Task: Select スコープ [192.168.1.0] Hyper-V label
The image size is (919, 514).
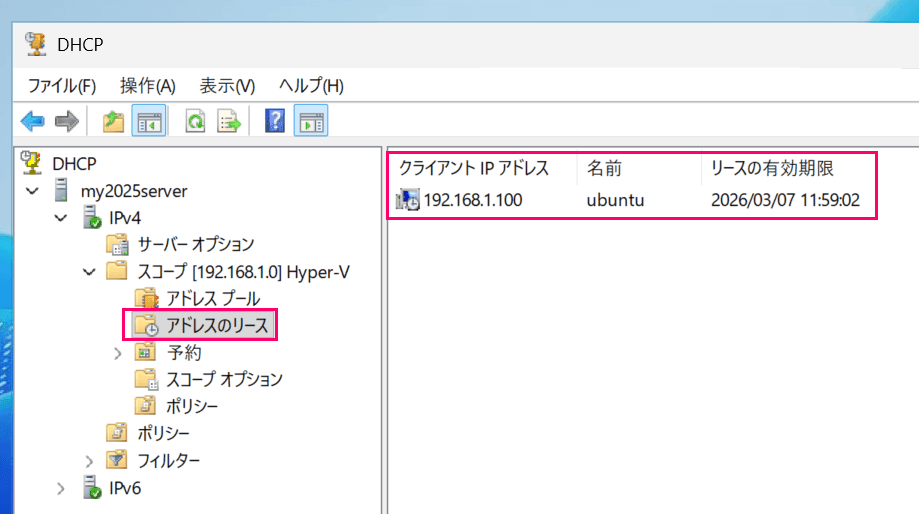Action: (x=243, y=272)
